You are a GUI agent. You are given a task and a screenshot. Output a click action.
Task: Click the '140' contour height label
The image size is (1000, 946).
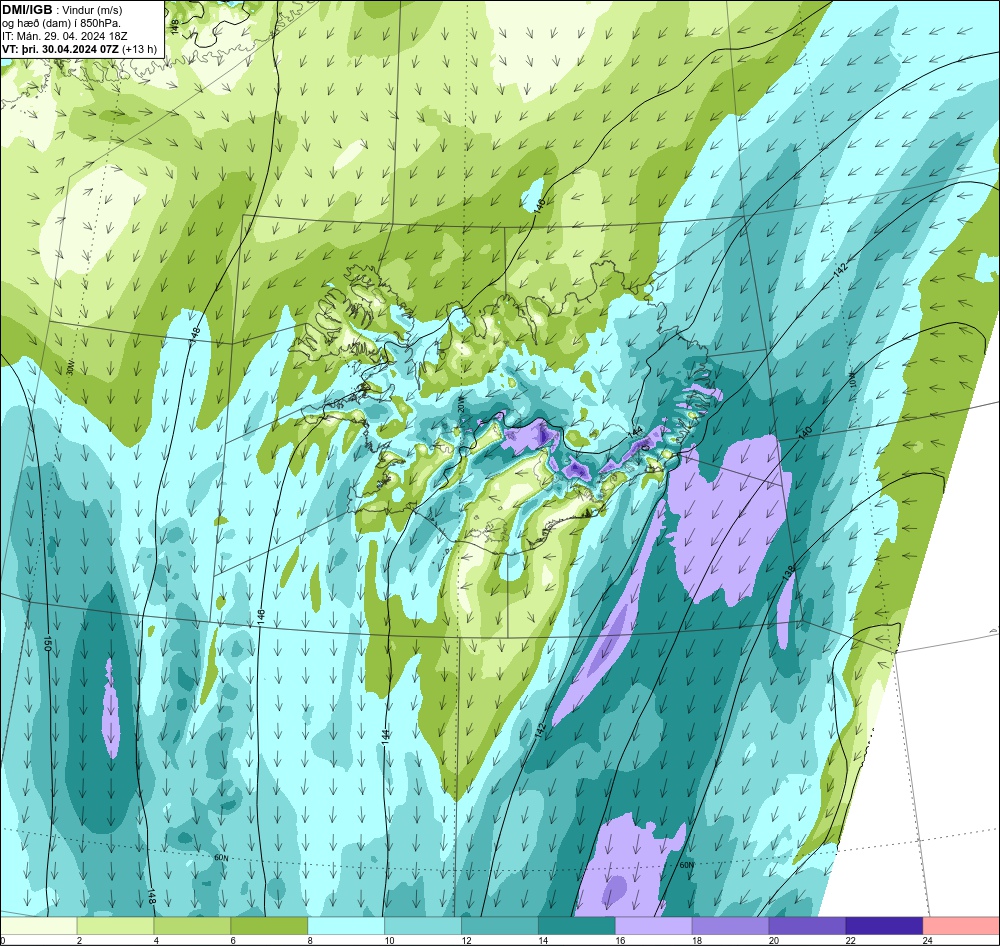pos(805,432)
